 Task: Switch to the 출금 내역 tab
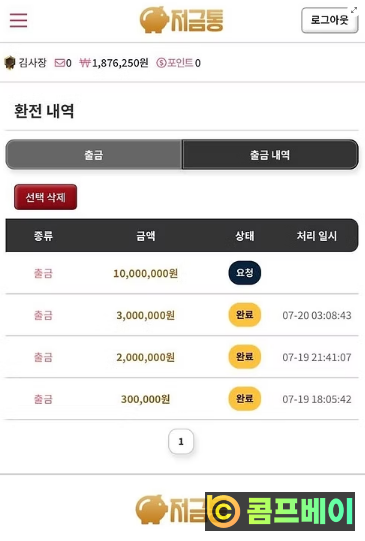(270, 155)
